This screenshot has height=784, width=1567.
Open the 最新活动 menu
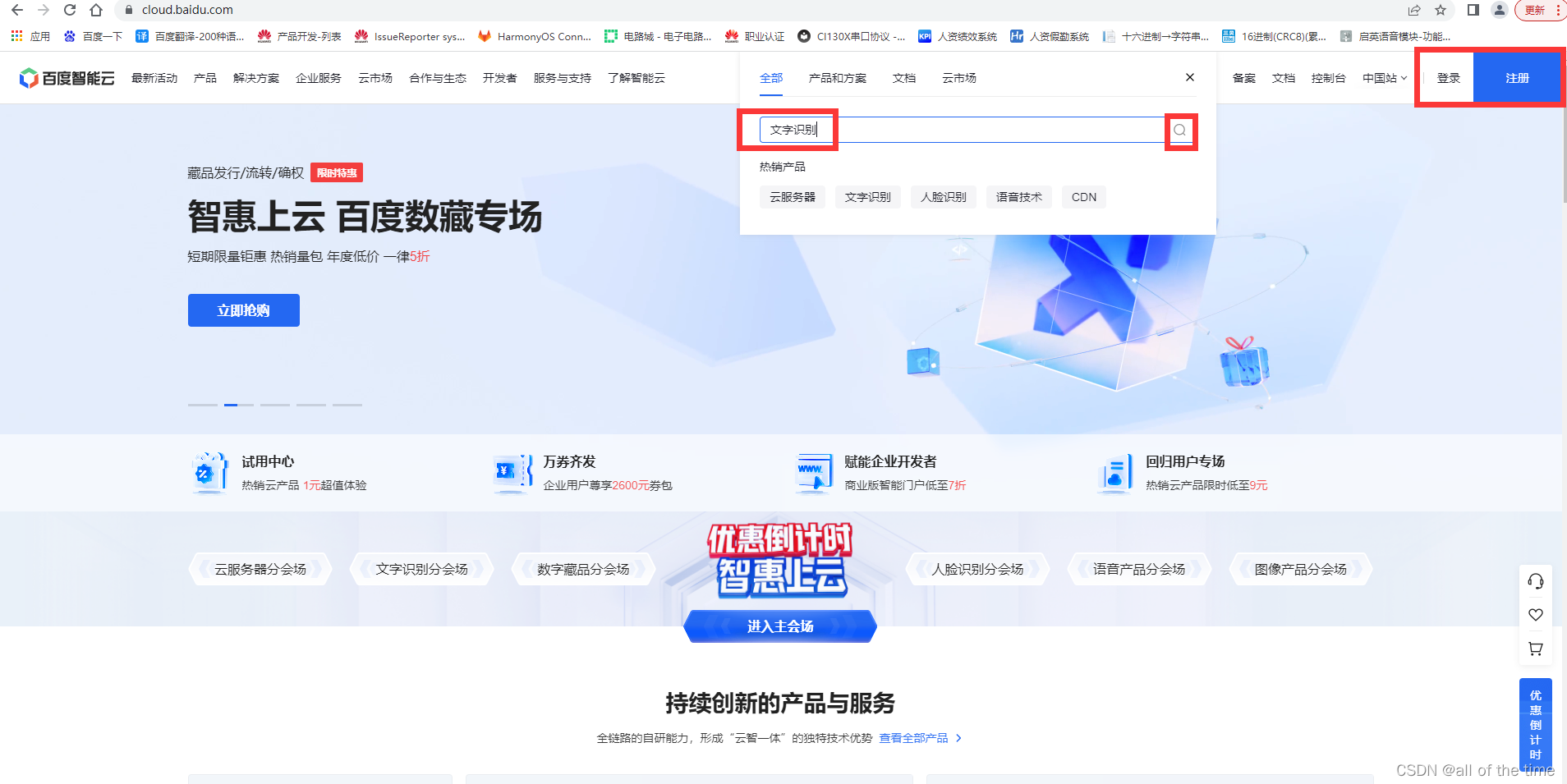[154, 78]
